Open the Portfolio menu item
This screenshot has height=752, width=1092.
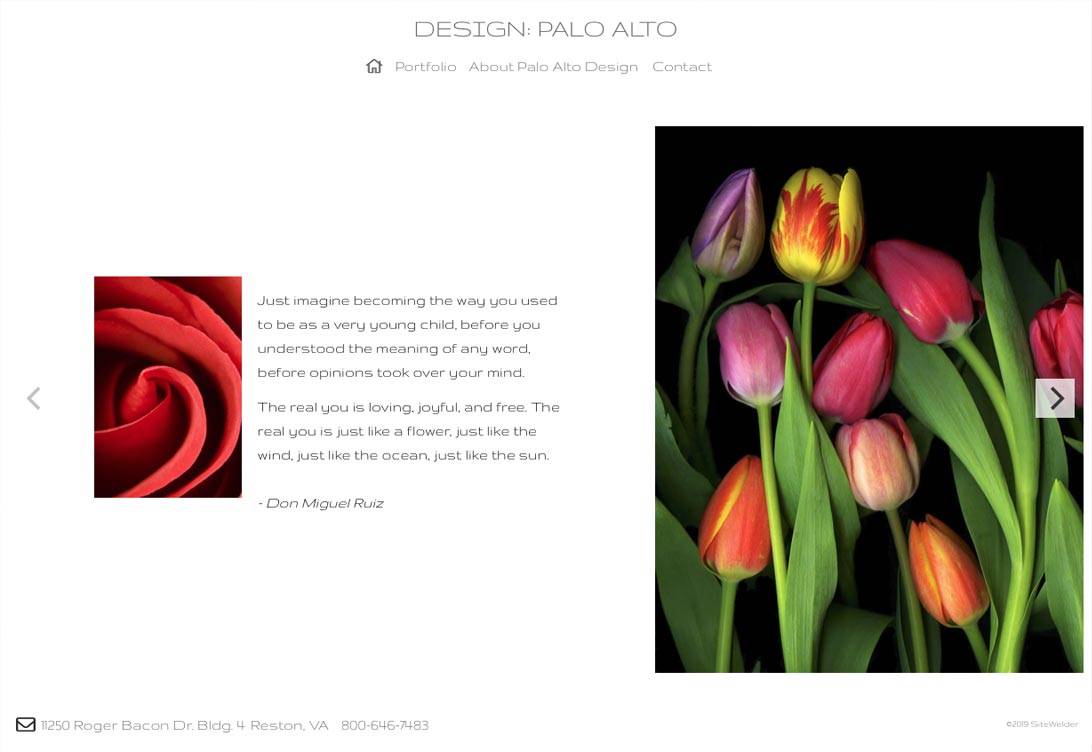(426, 67)
